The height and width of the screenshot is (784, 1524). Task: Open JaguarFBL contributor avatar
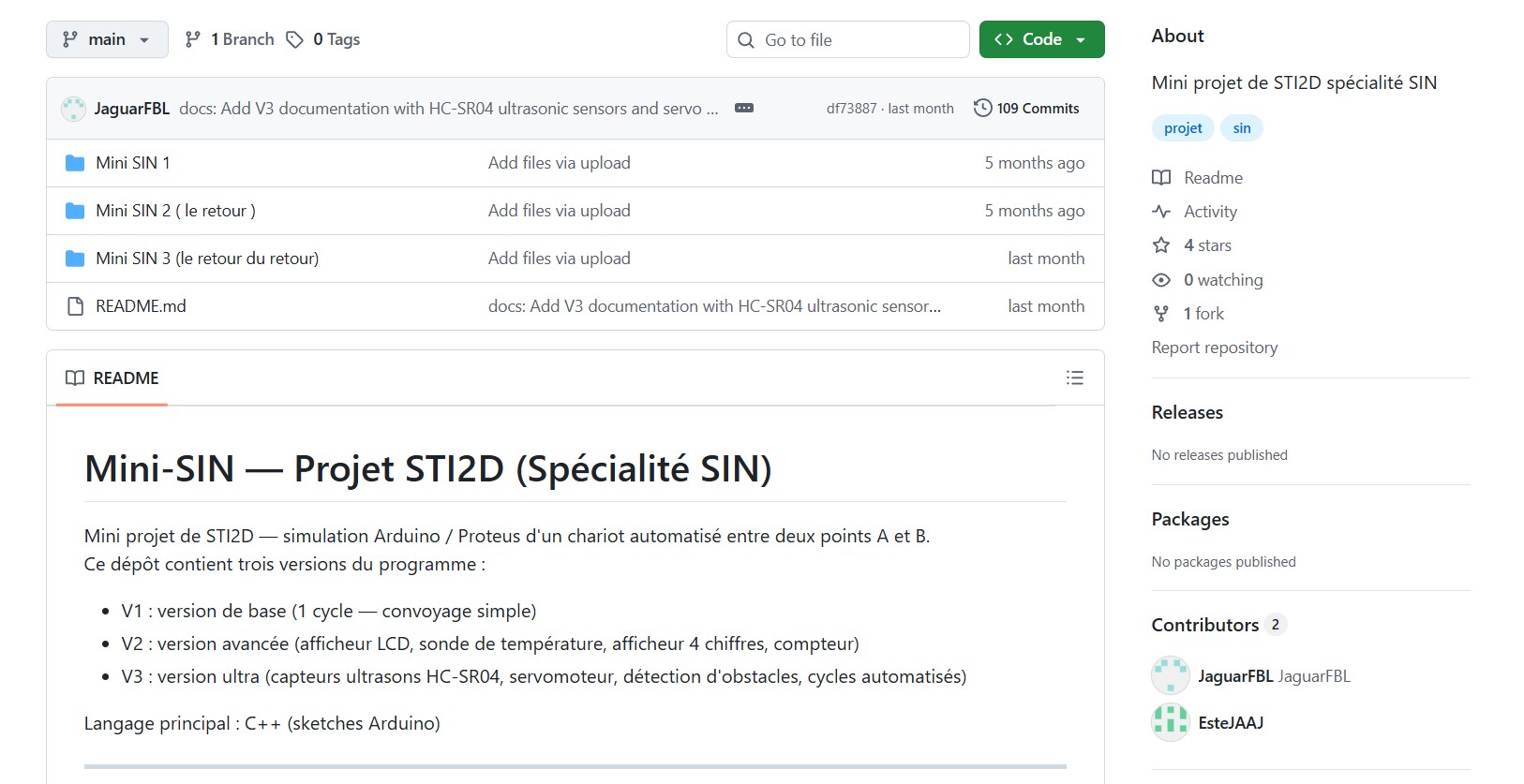[x=1171, y=675]
